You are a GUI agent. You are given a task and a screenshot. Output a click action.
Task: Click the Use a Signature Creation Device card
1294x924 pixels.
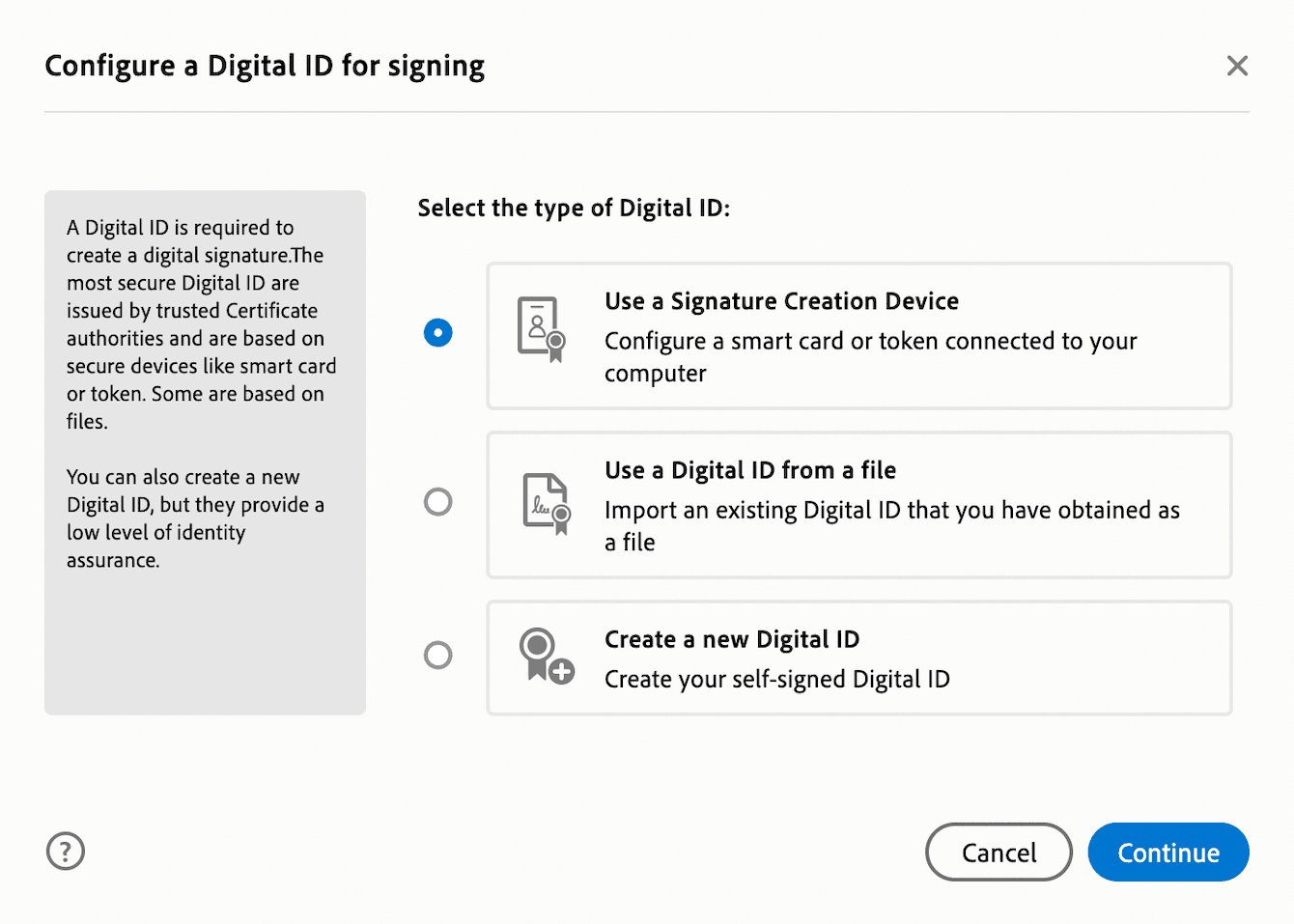pyautogui.click(x=859, y=335)
